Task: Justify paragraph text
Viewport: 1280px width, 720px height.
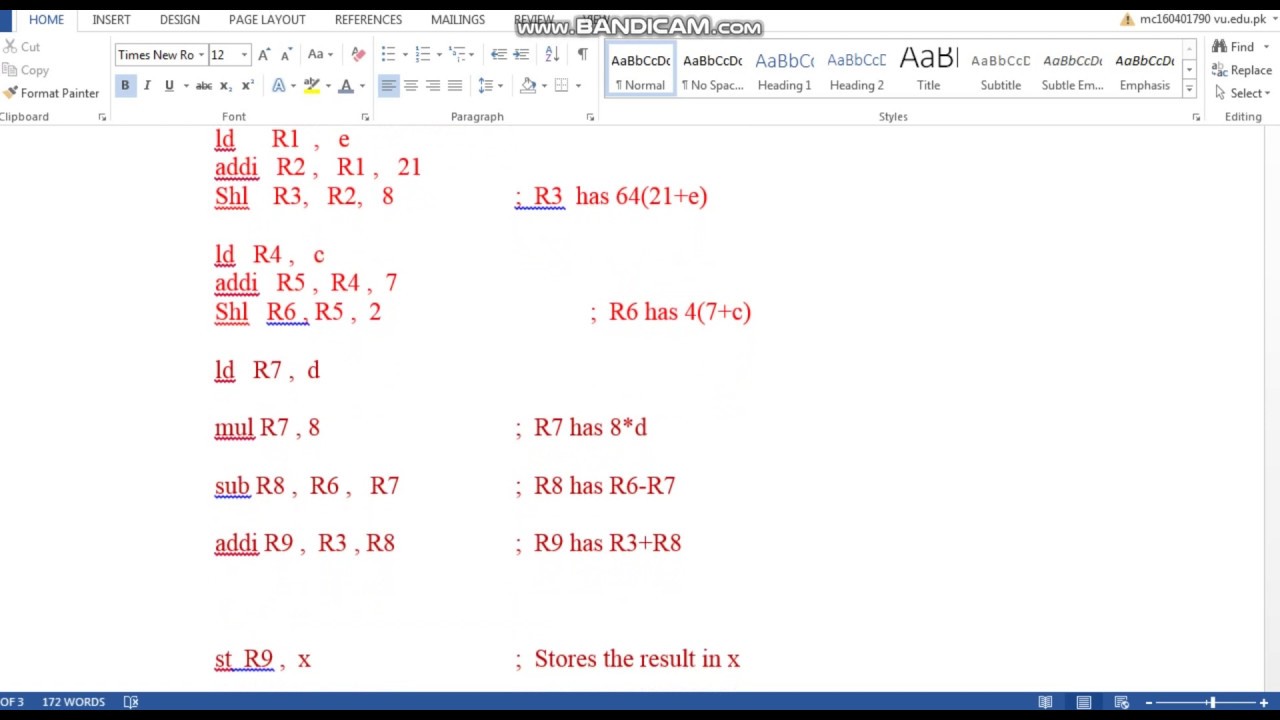Action: 455,86
